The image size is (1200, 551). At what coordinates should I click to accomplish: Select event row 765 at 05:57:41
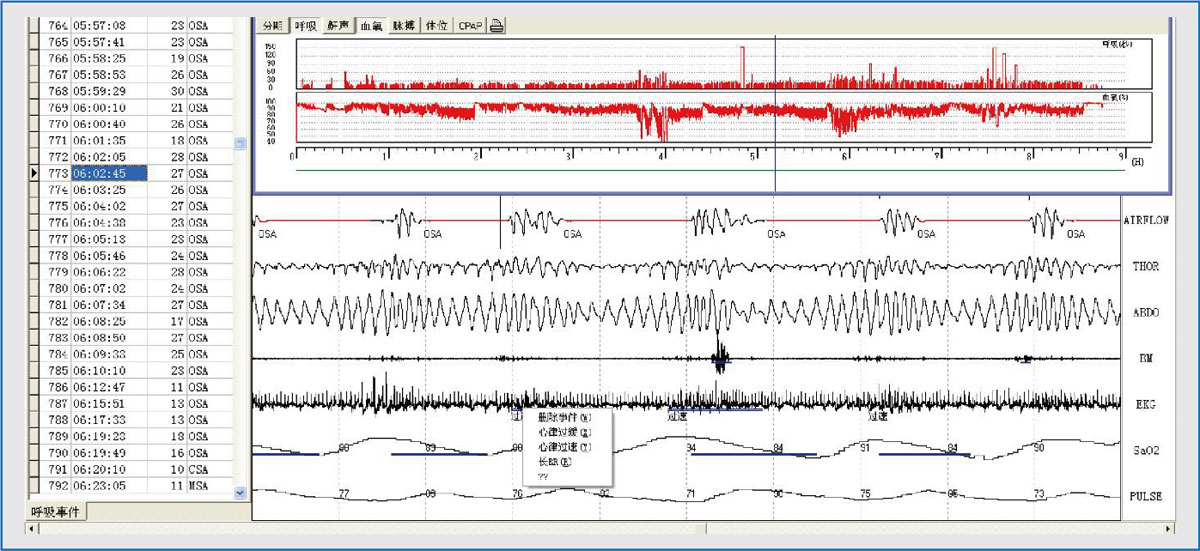pyautogui.click(x=130, y=42)
